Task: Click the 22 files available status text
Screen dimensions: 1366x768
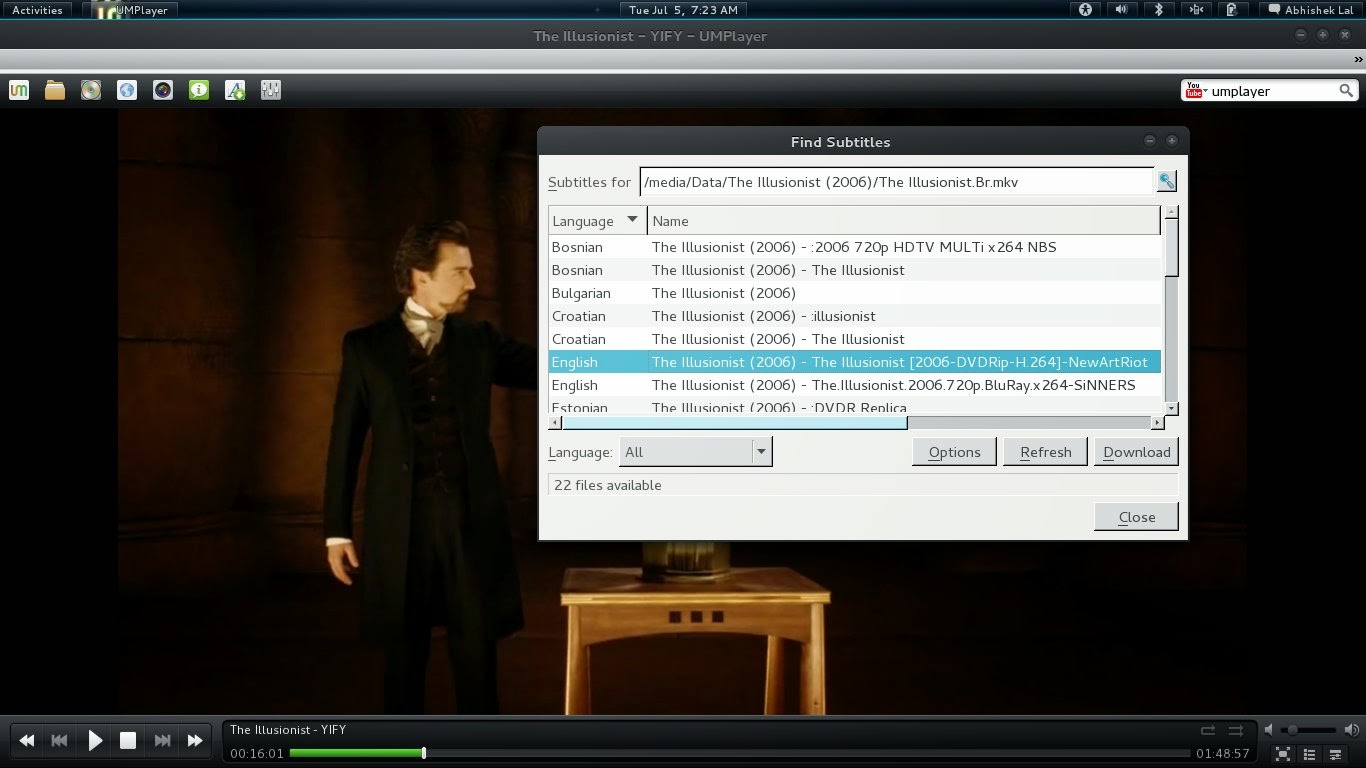Action: coord(608,485)
